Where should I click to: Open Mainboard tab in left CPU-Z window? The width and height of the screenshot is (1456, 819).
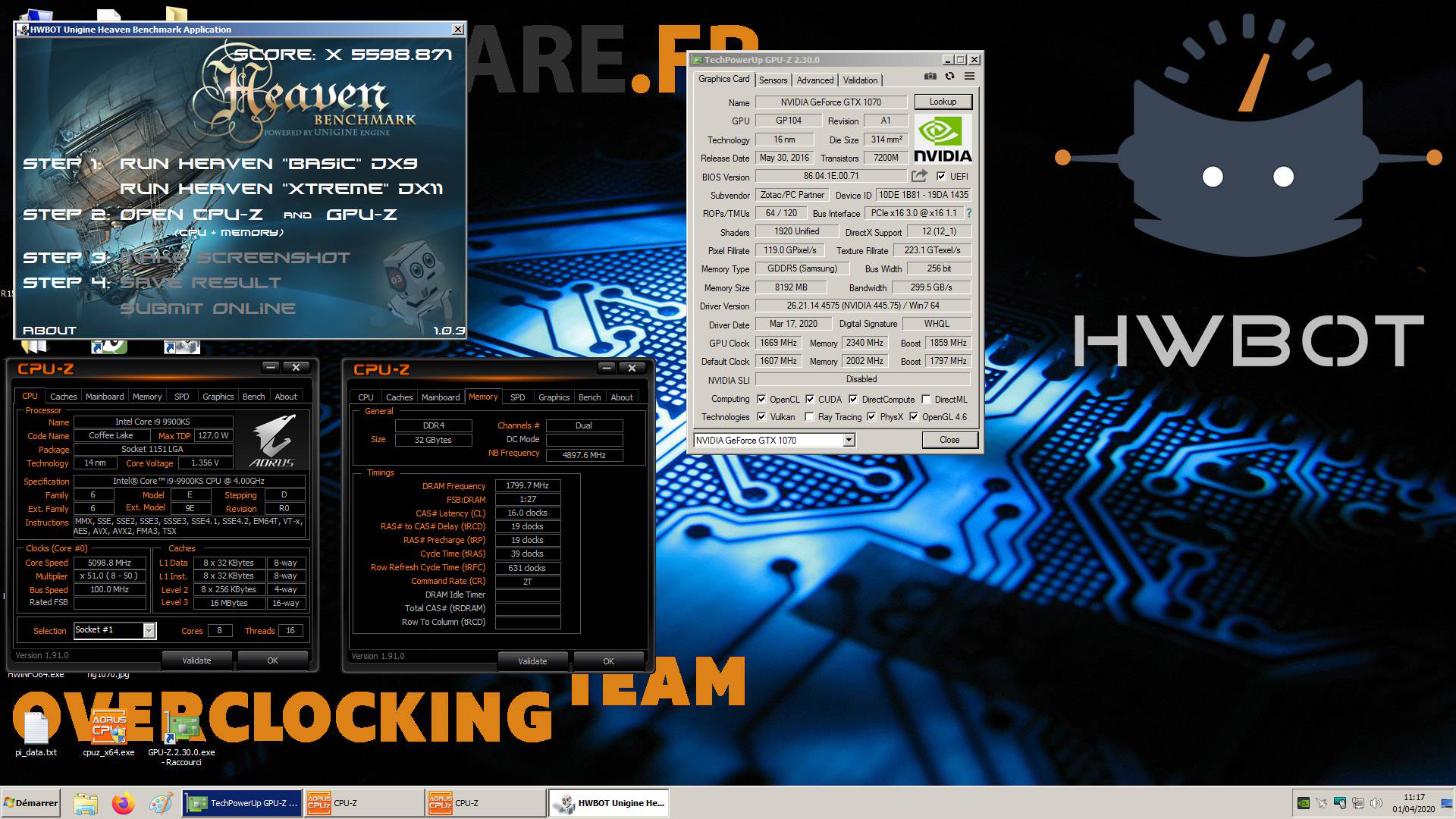tap(105, 397)
